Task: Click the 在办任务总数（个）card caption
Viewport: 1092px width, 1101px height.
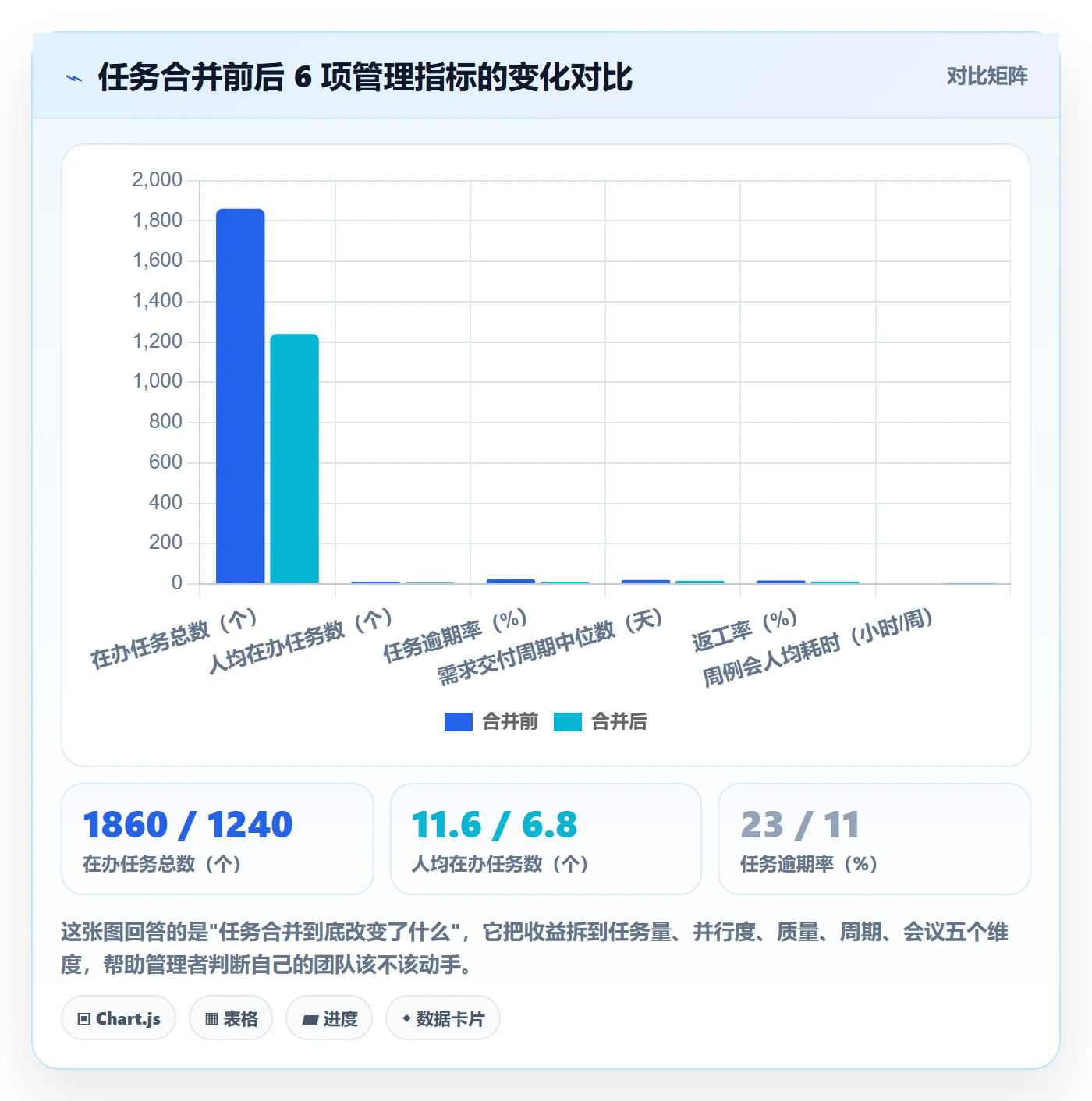Action: [161, 864]
